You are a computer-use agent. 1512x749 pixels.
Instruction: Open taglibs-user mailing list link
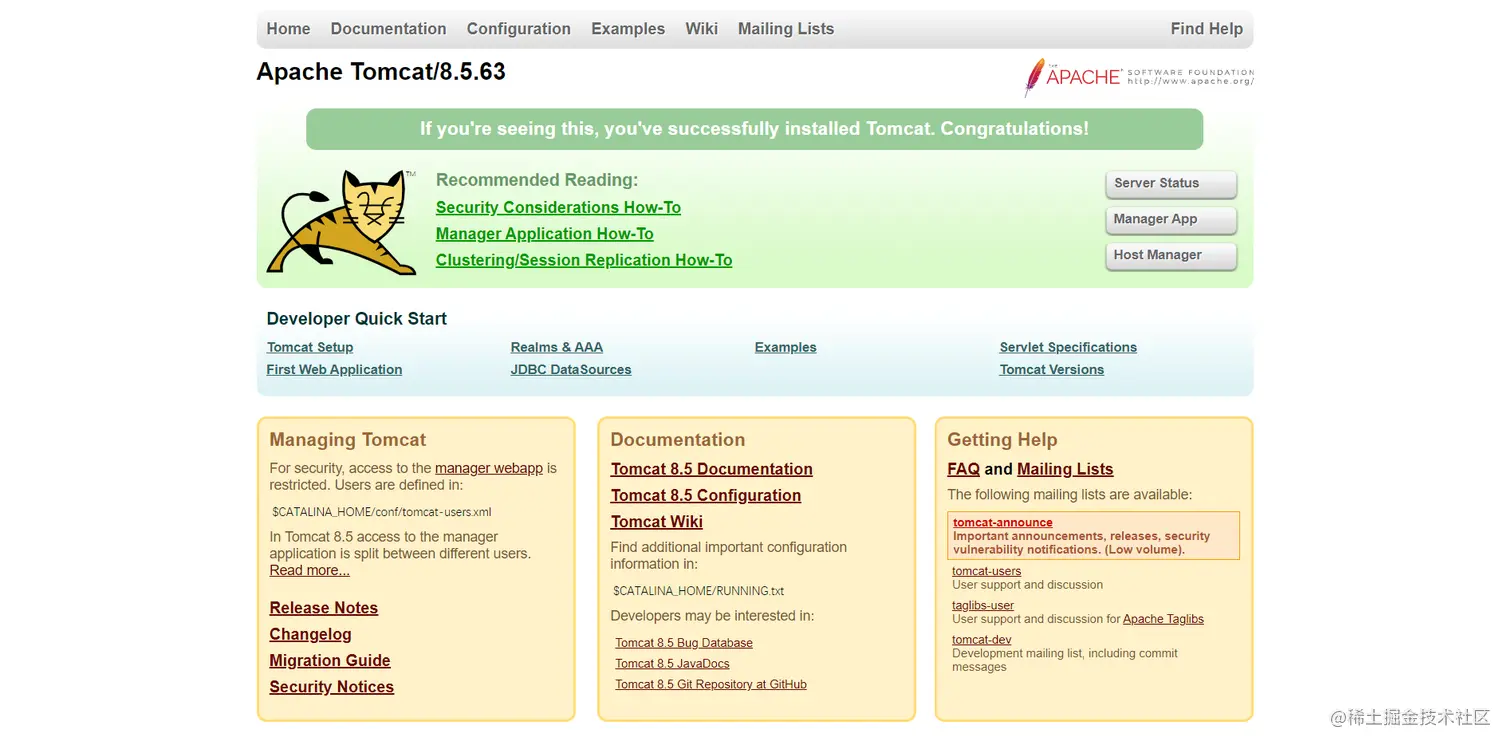[983, 605]
